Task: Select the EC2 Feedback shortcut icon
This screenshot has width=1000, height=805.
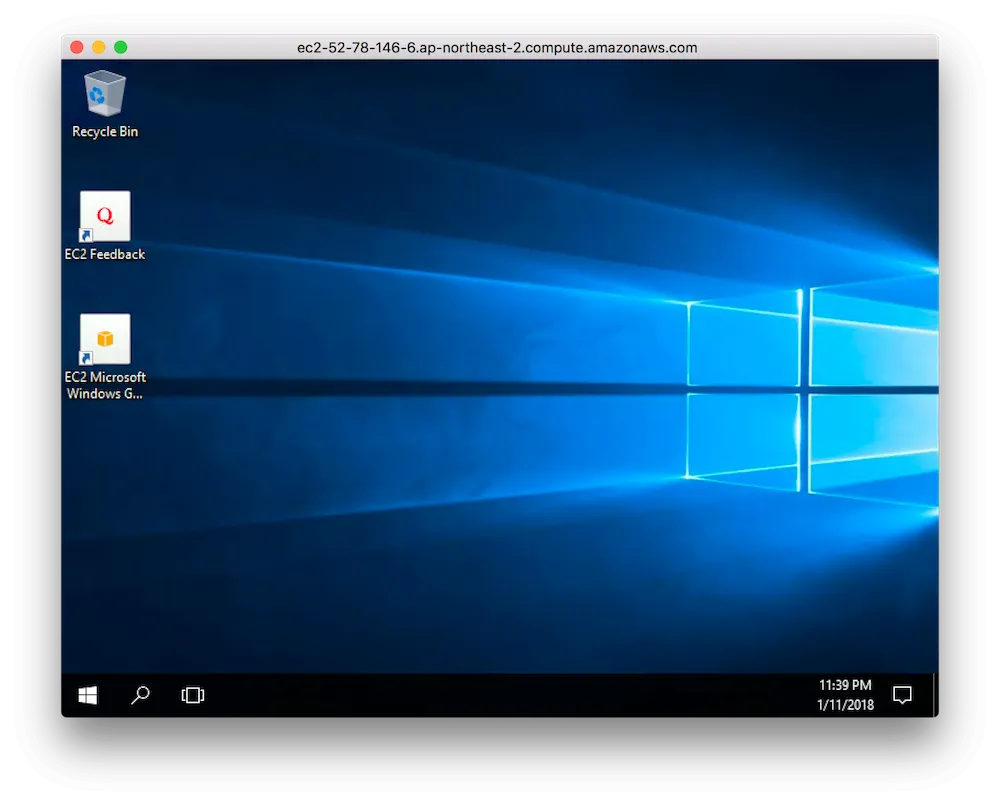Action: click(105, 216)
